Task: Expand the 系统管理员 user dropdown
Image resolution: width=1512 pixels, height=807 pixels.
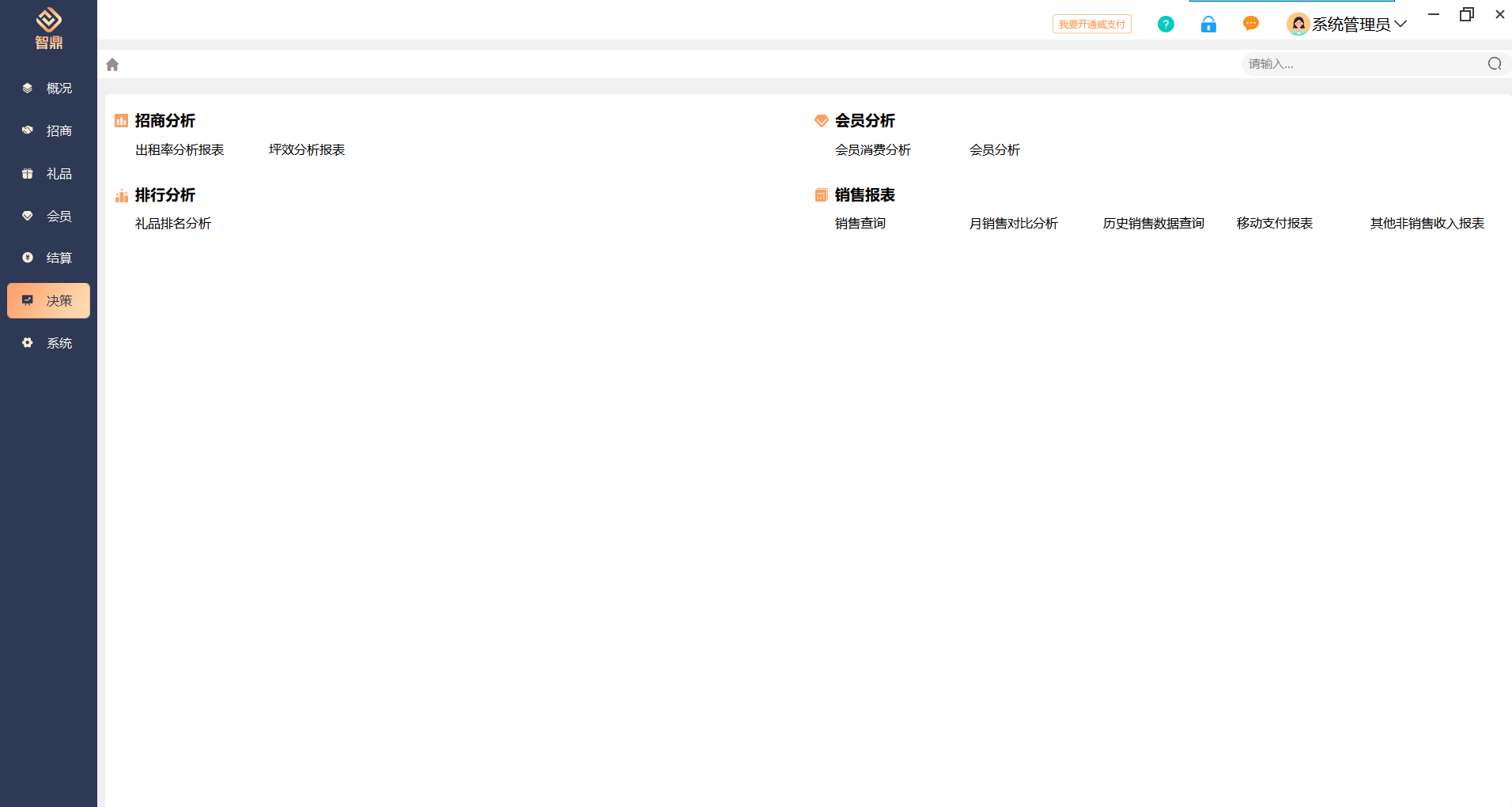Action: [1400, 25]
